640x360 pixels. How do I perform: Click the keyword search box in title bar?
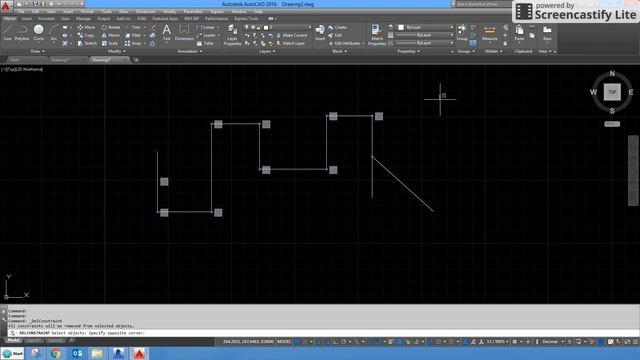(x=482, y=4)
